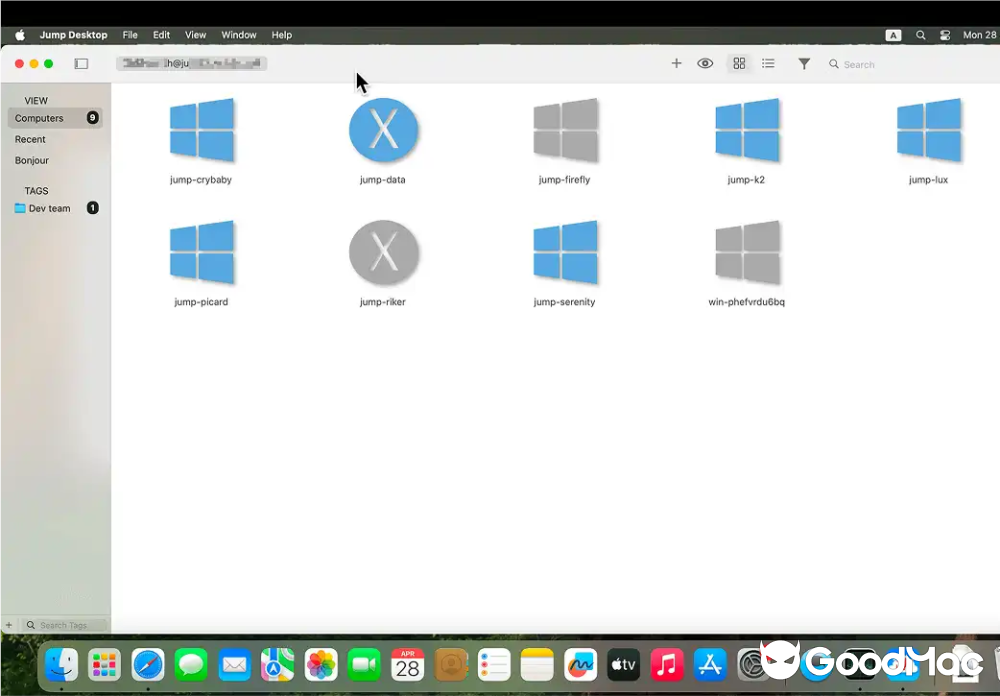The height and width of the screenshot is (696, 1000).
Task: Open Notes from the Dock
Action: coord(537,665)
